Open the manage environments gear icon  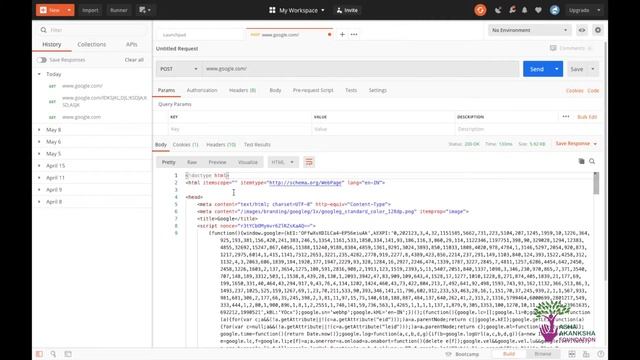(x=598, y=30)
